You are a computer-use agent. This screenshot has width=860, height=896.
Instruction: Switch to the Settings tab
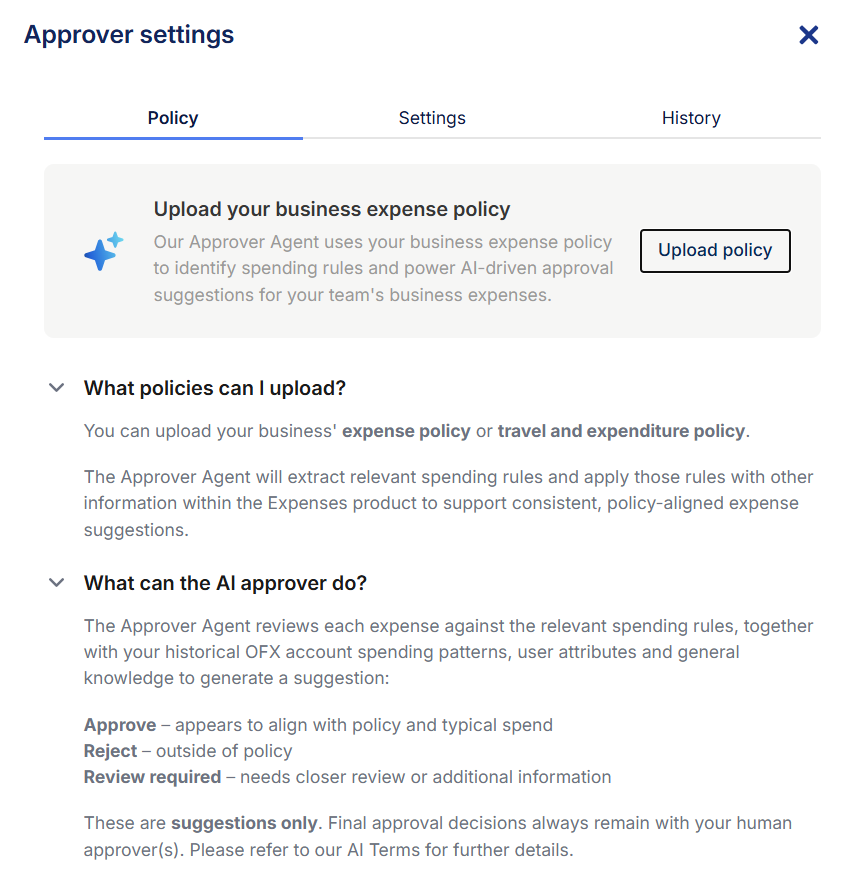tap(432, 118)
